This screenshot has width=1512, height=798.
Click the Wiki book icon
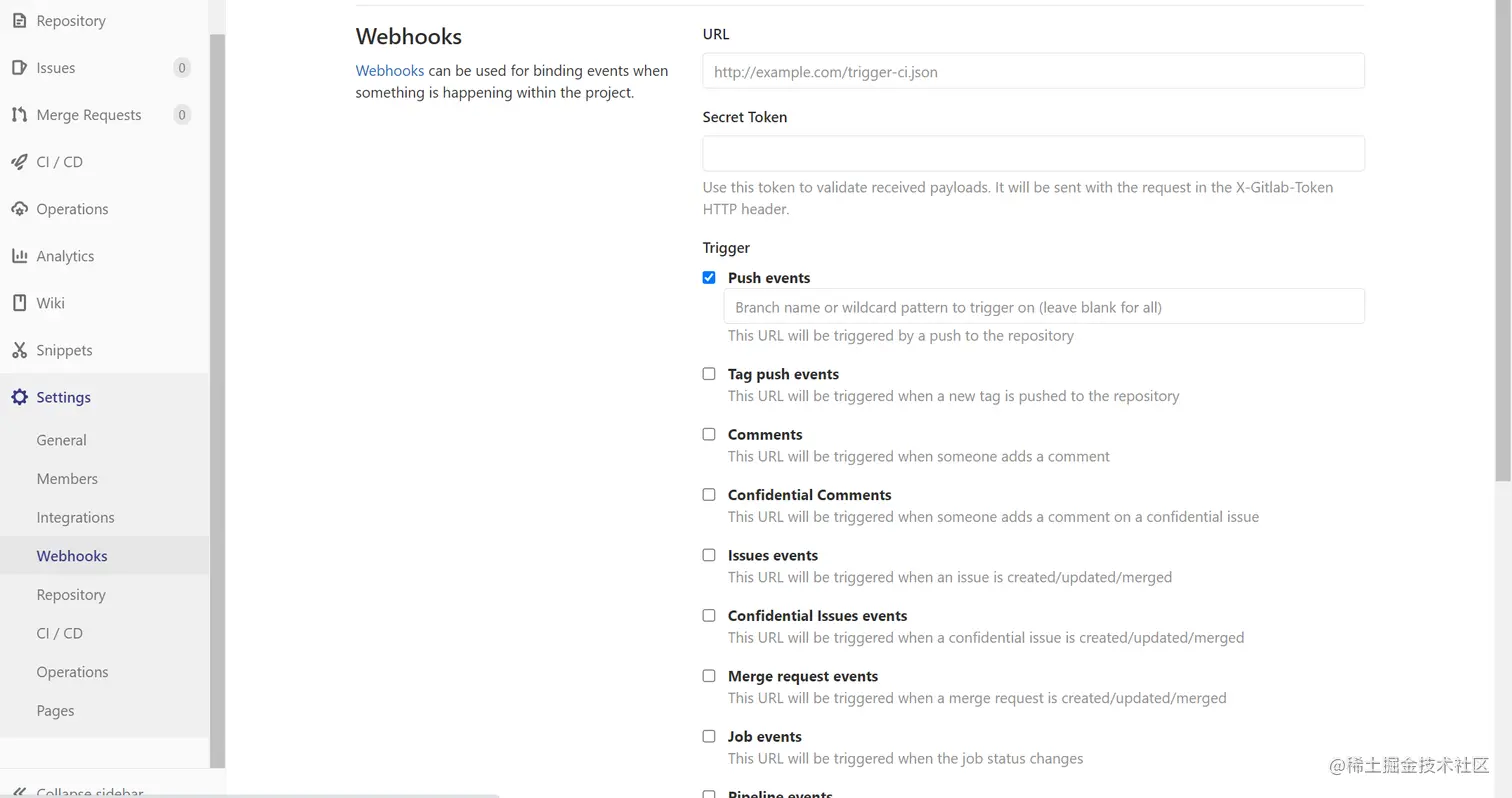point(19,303)
